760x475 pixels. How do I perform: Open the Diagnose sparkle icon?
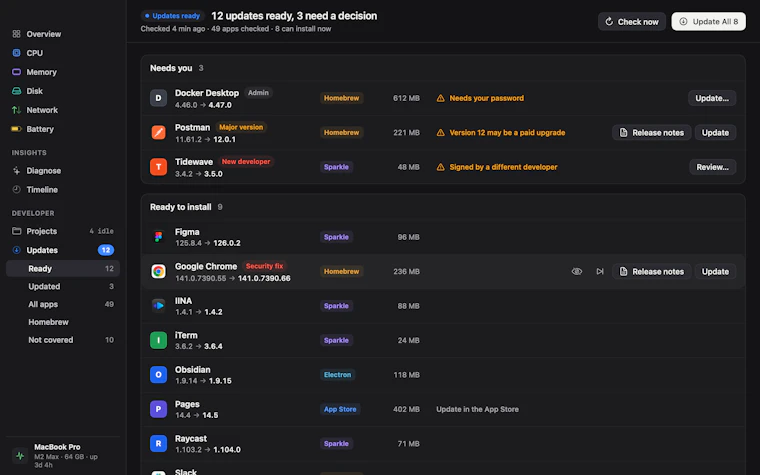tap(16, 171)
